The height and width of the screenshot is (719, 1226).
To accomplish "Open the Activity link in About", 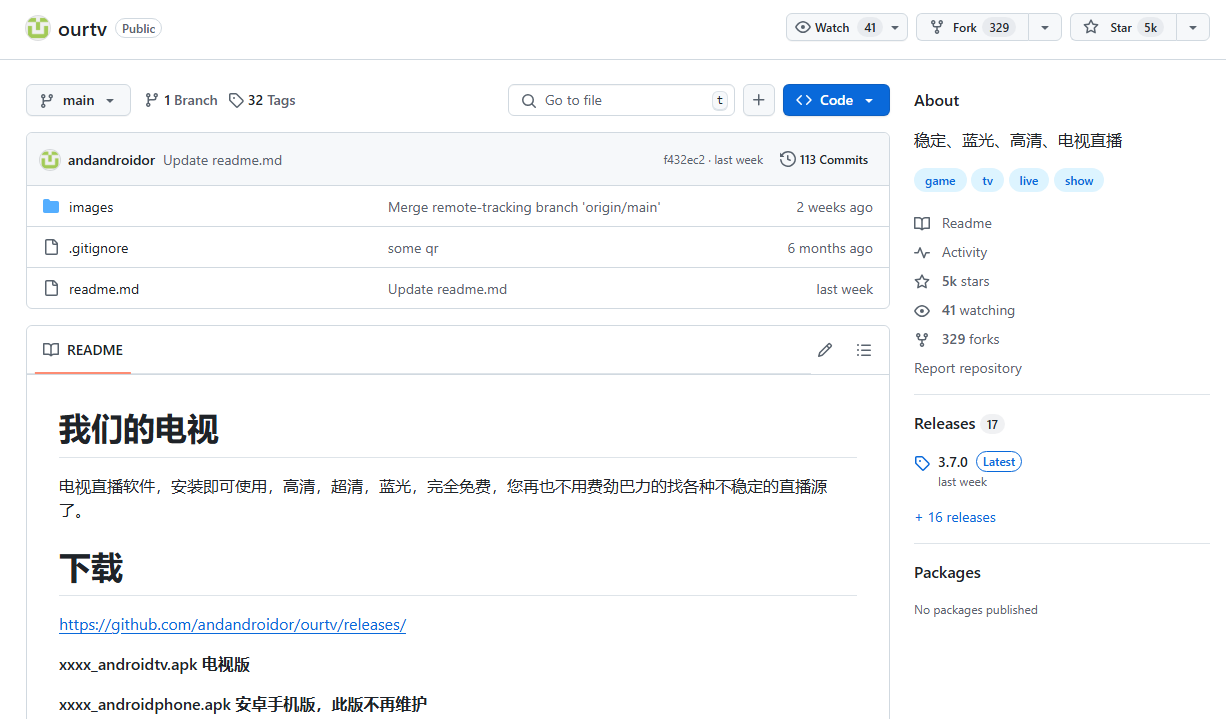I will (x=950, y=252).
